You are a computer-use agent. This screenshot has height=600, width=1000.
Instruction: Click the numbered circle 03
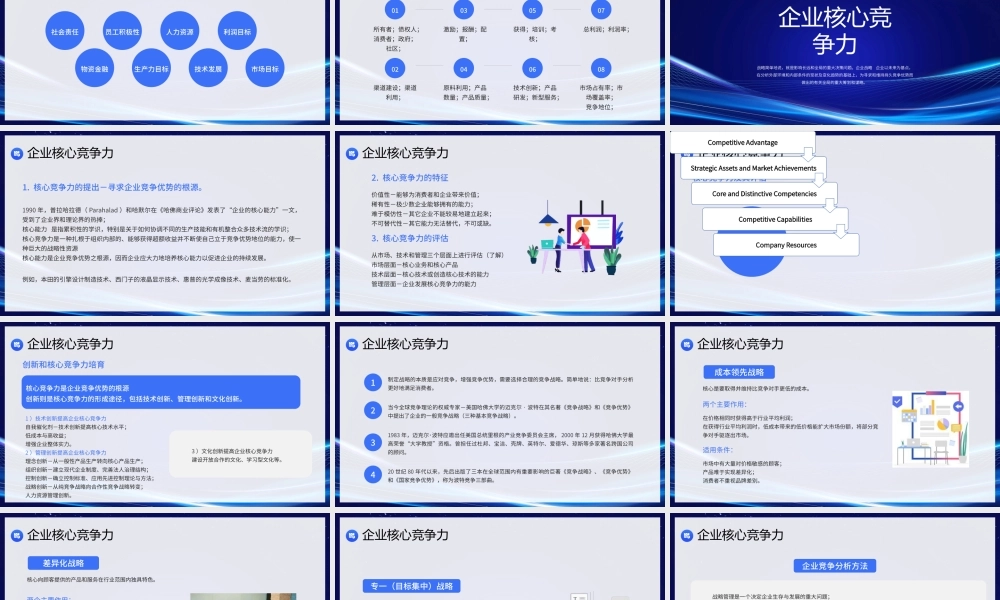click(464, 10)
